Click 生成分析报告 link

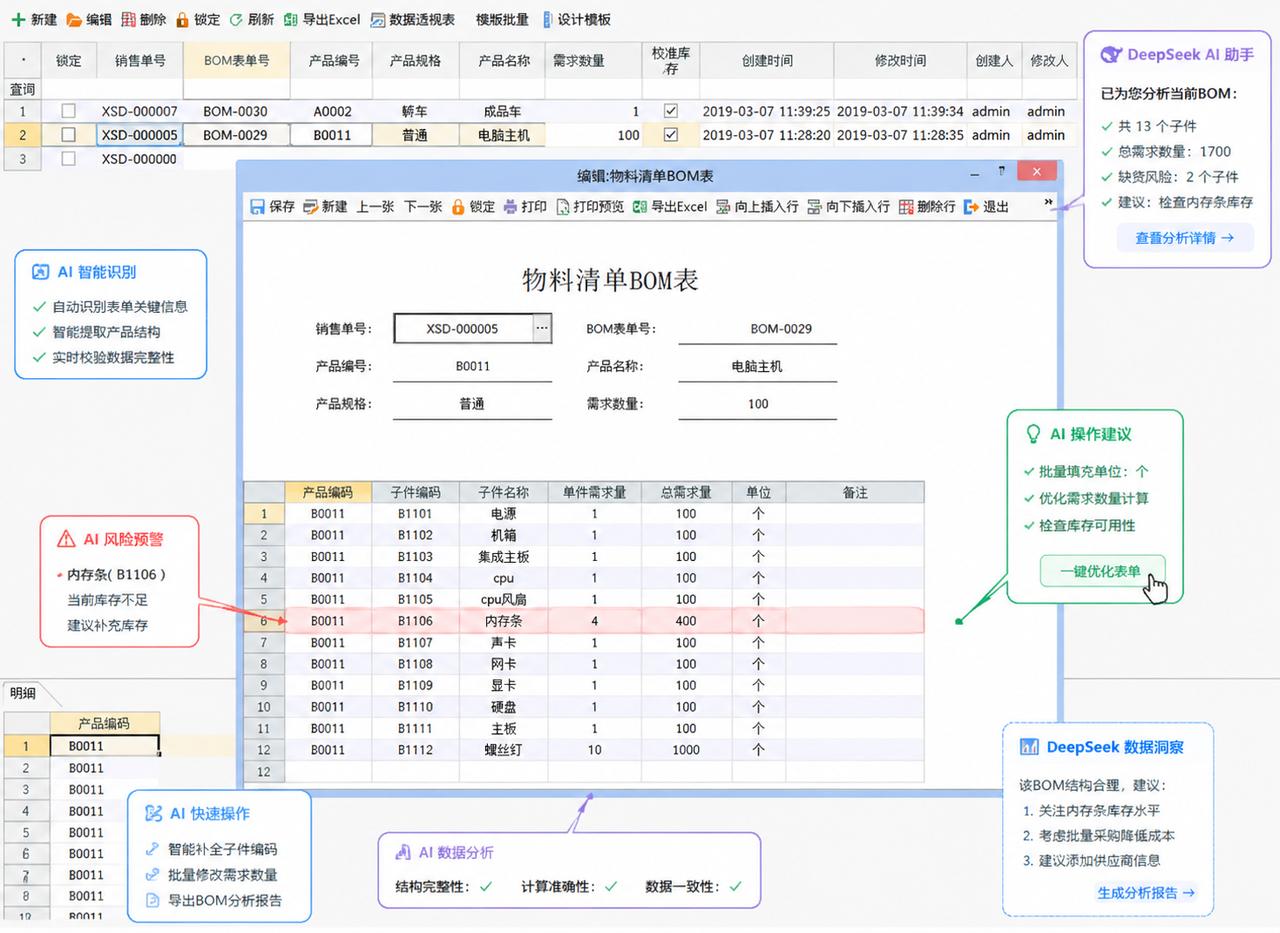(x=1147, y=892)
